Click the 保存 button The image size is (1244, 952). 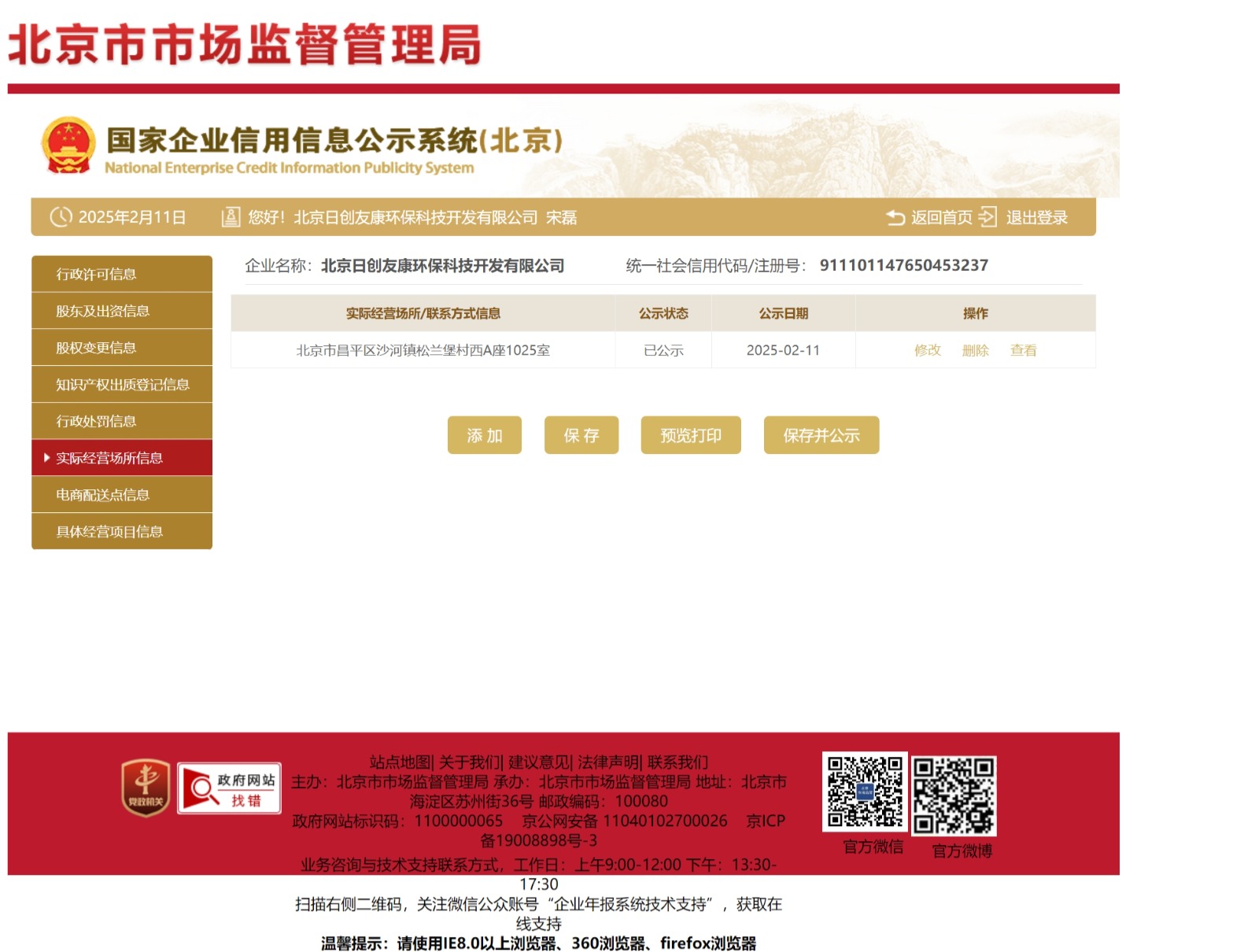(581, 435)
